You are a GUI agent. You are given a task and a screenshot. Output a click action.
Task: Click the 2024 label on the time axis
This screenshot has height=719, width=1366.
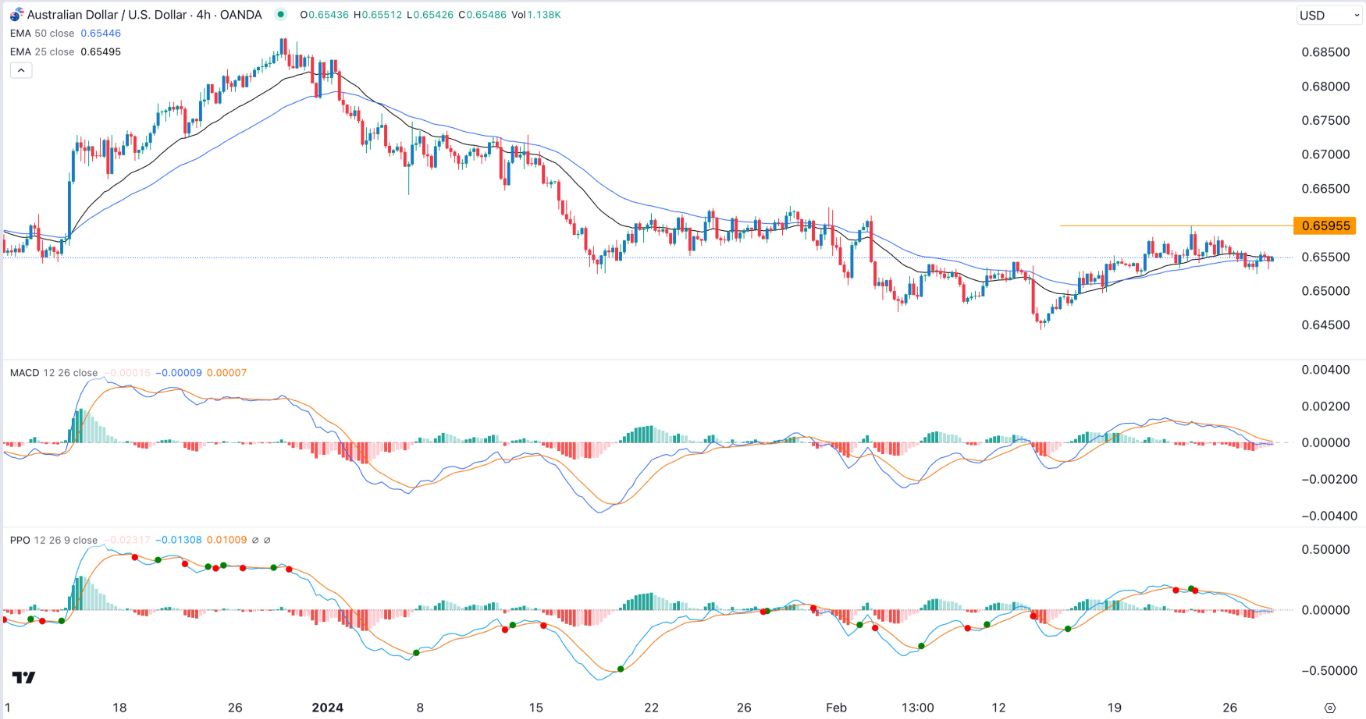tap(327, 707)
